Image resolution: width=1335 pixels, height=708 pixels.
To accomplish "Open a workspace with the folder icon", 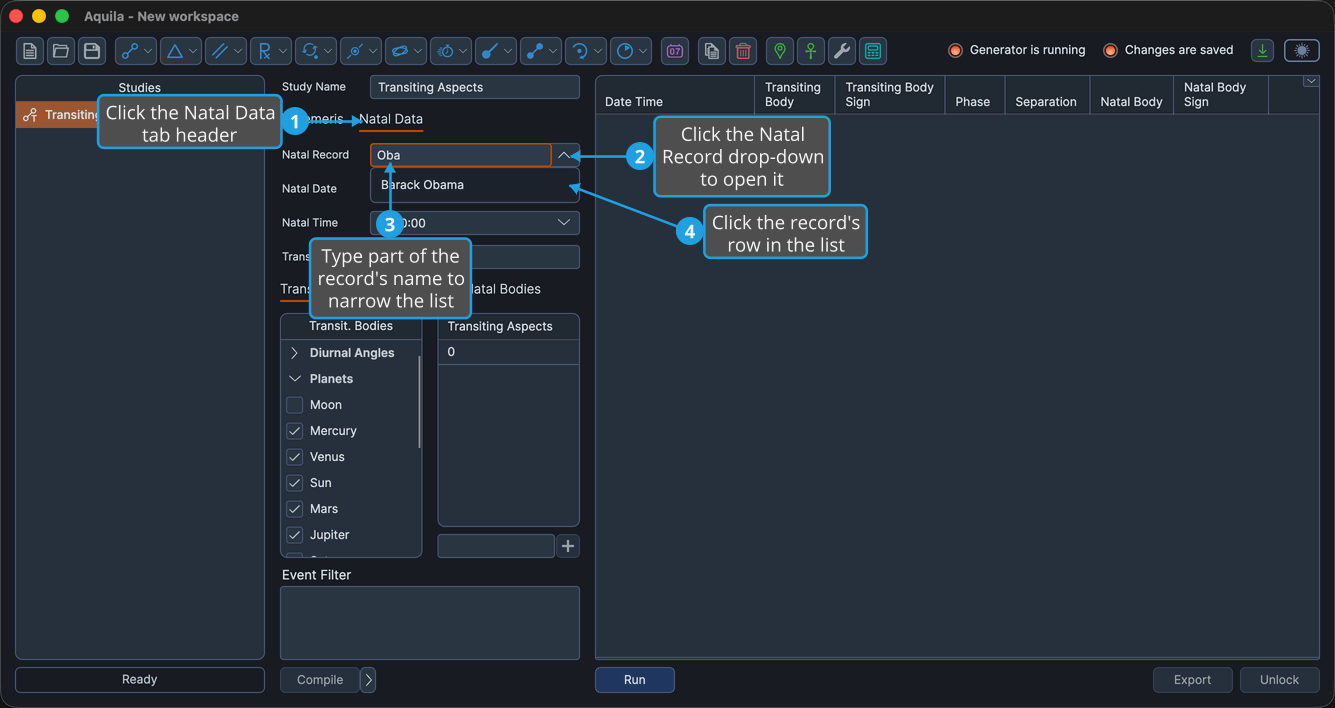I will (x=61, y=51).
